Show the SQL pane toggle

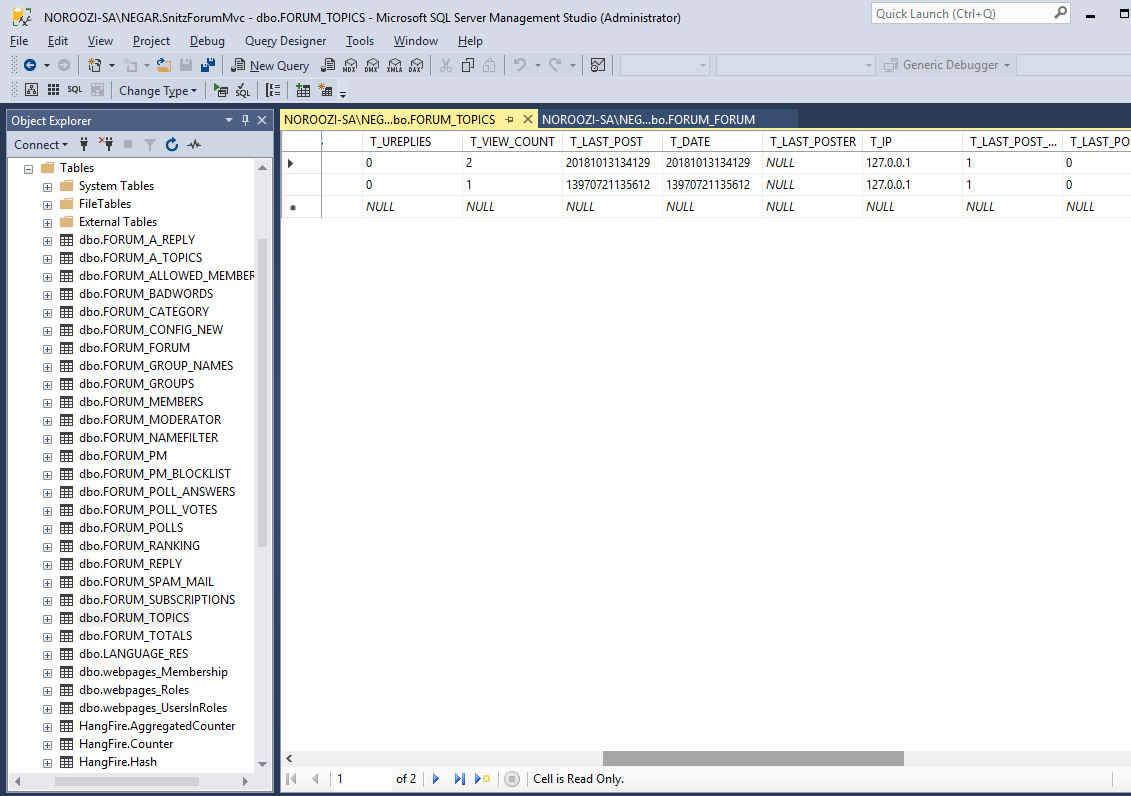pos(75,90)
